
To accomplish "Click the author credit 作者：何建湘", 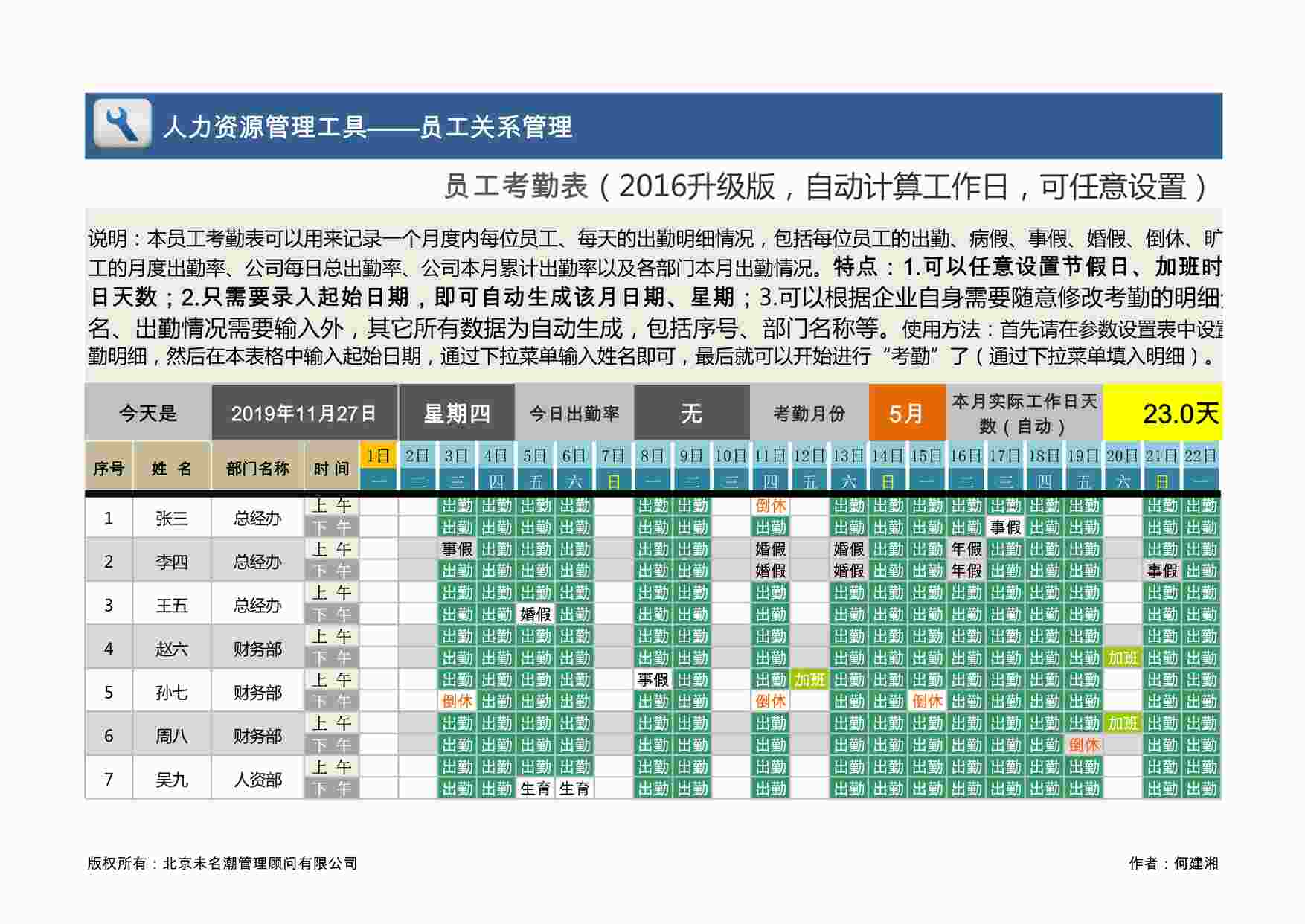I will [x=1173, y=863].
